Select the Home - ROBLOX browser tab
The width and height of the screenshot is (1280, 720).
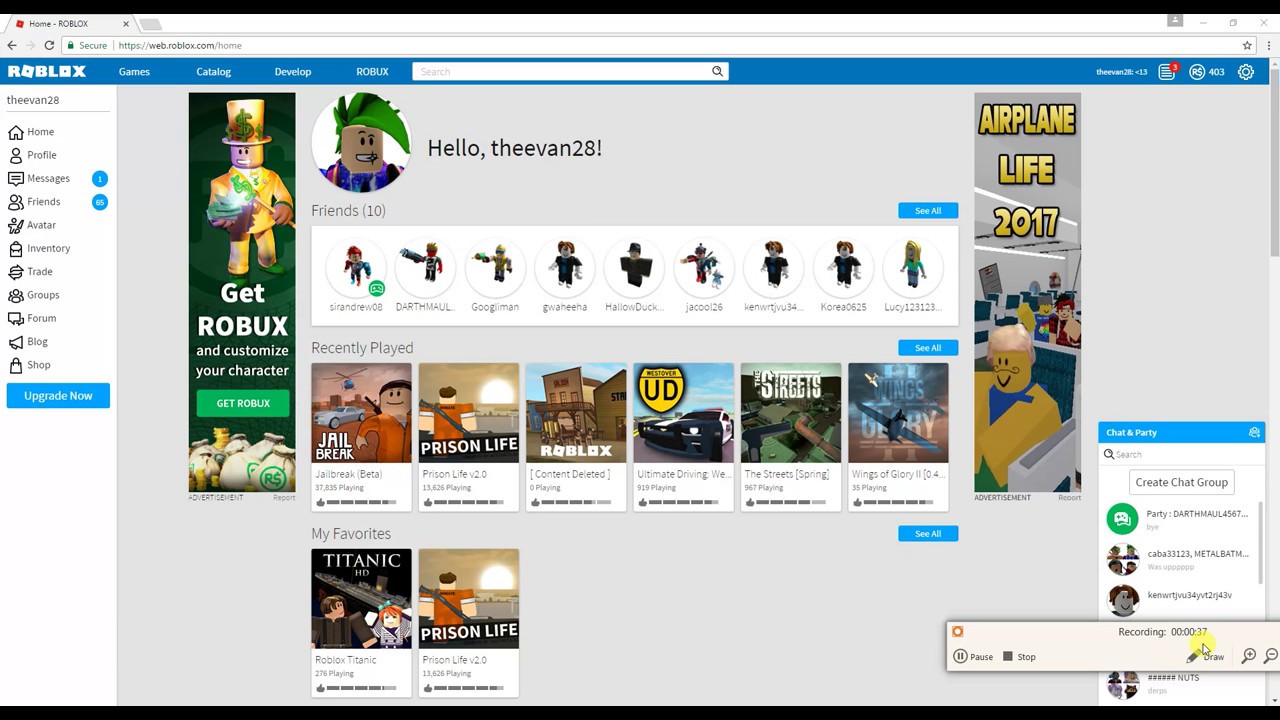(70, 23)
